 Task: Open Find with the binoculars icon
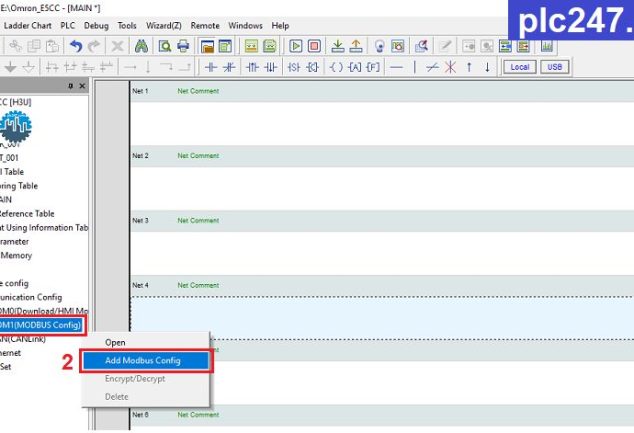[141, 46]
